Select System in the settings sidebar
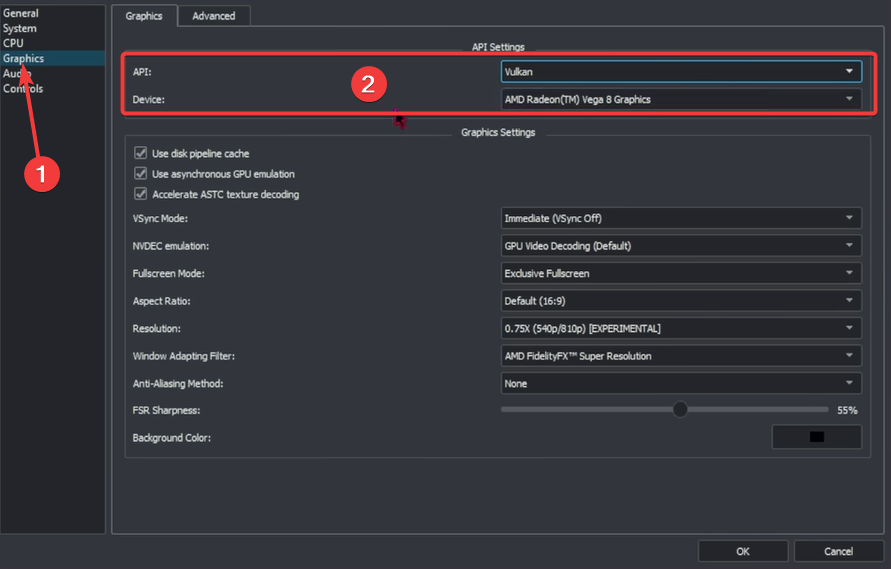Viewport: 891px width, 569px height. (20, 28)
